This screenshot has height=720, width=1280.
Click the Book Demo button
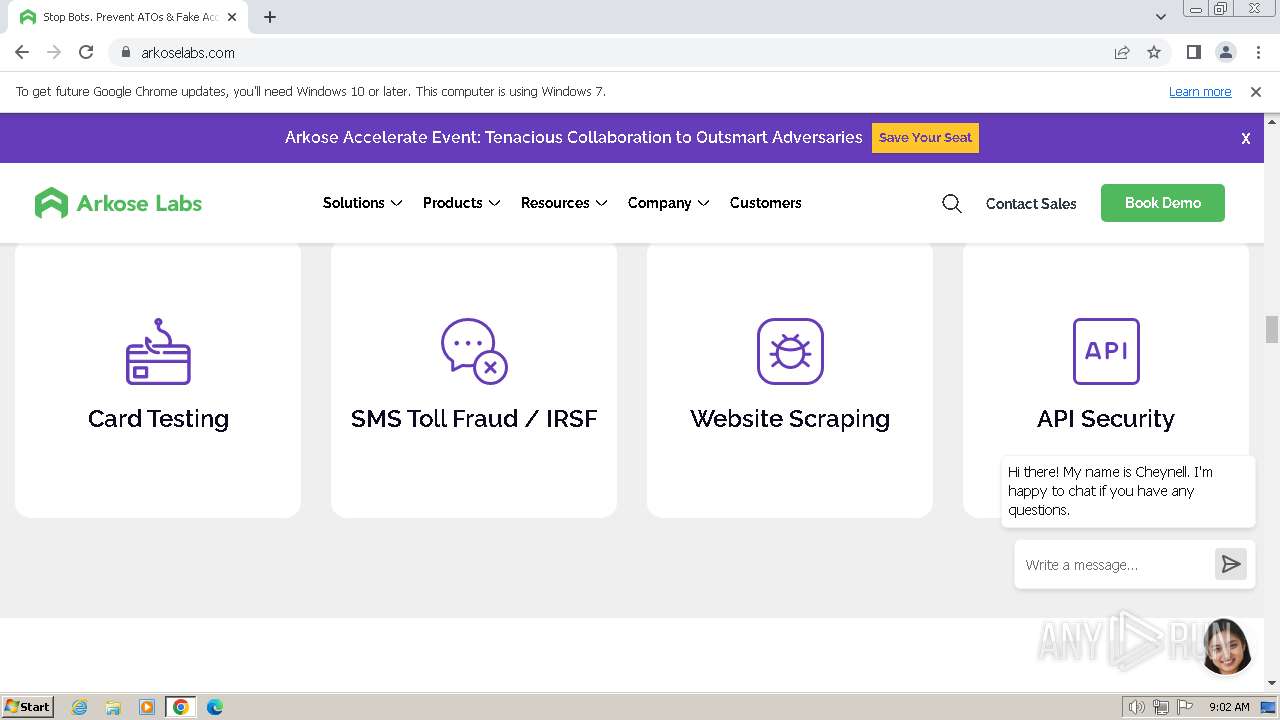(1162, 203)
